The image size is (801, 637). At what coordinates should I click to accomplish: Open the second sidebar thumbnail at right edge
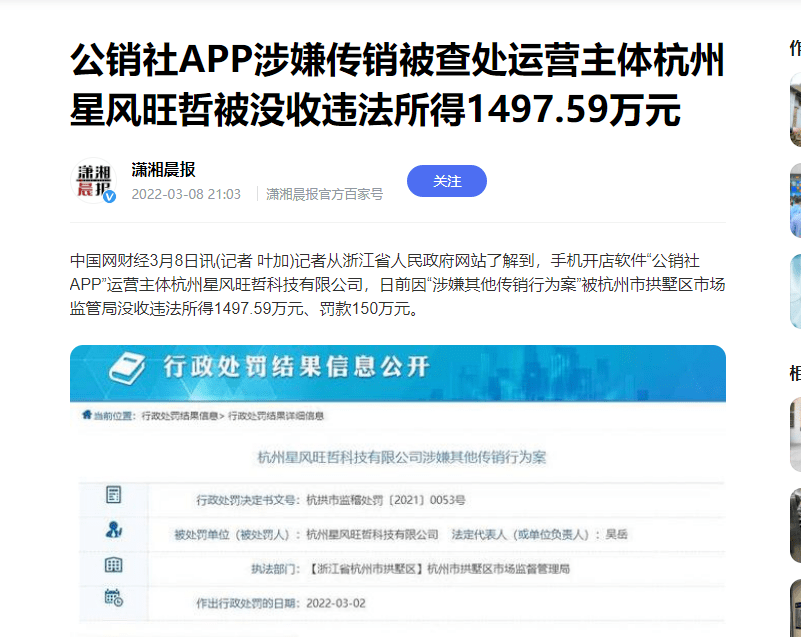[795, 200]
